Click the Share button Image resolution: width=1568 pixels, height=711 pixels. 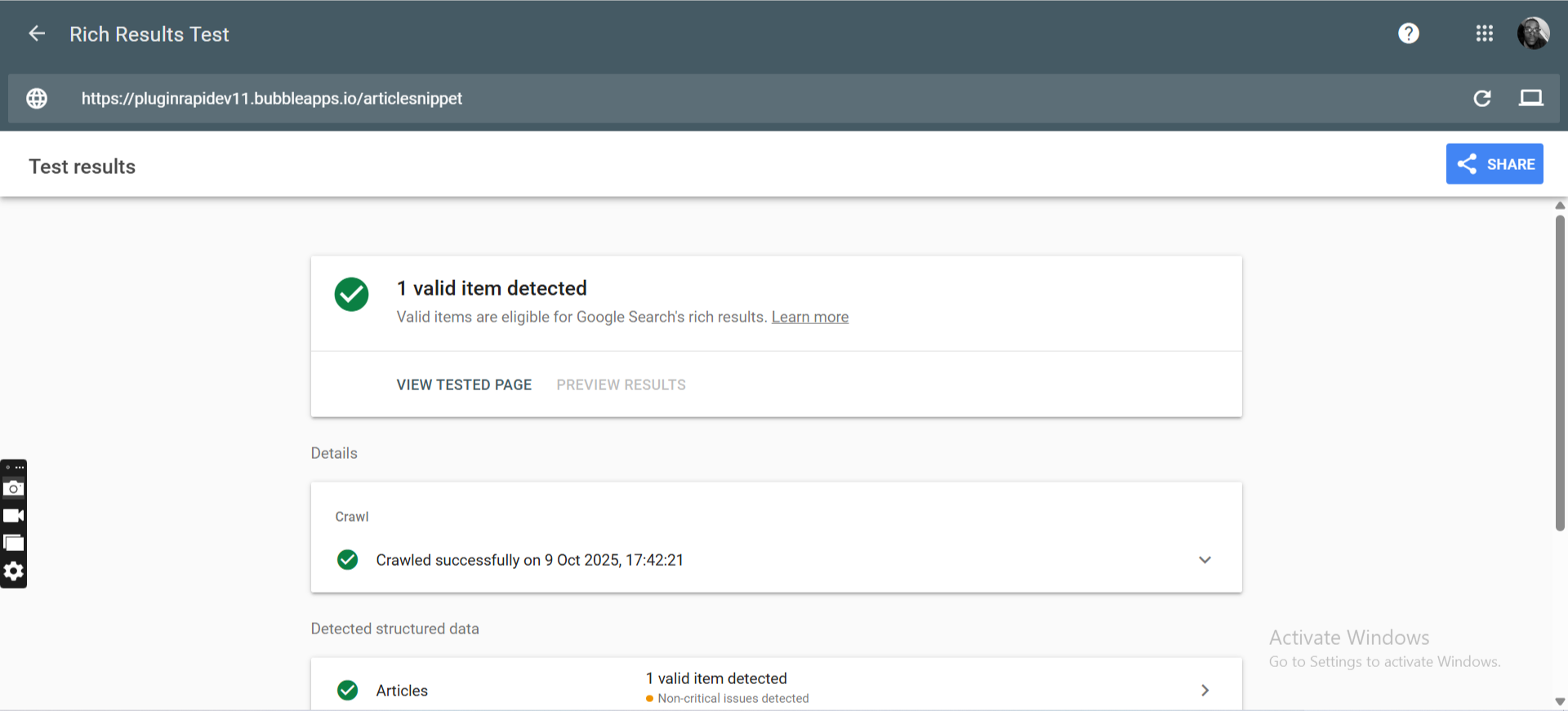click(x=1494, y=164)
